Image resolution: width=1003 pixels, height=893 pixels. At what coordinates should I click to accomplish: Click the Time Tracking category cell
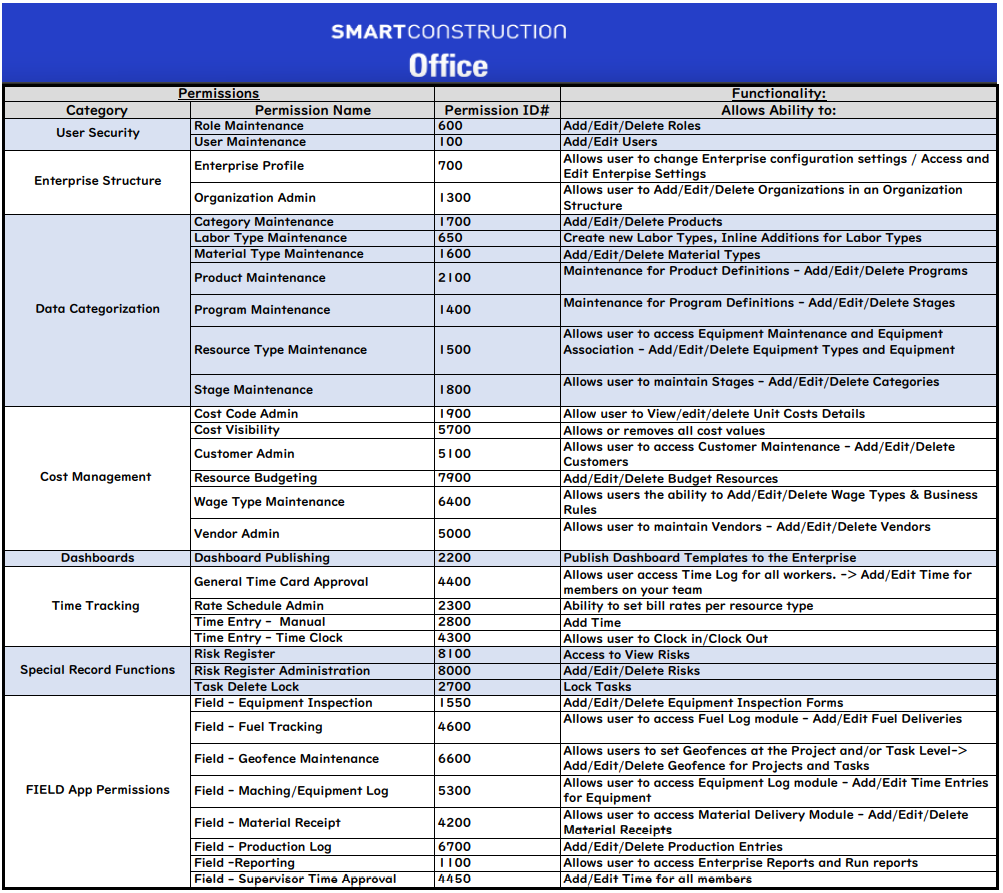96,606
